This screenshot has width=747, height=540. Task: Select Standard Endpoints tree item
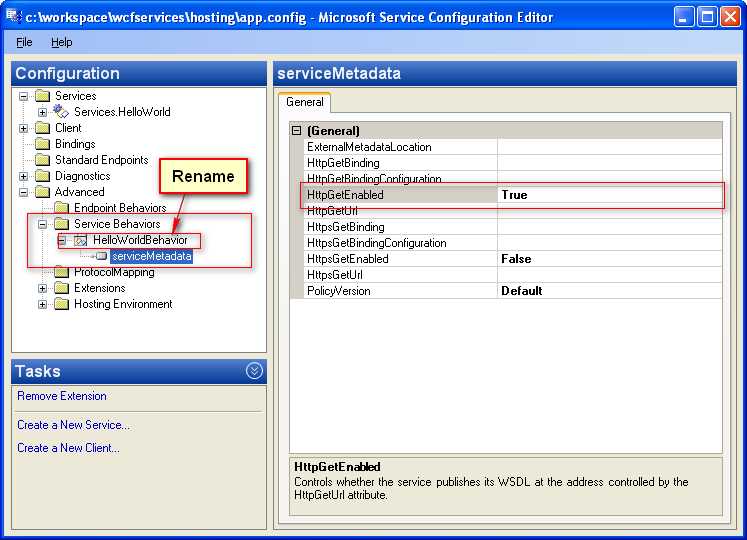click(101, 160)
